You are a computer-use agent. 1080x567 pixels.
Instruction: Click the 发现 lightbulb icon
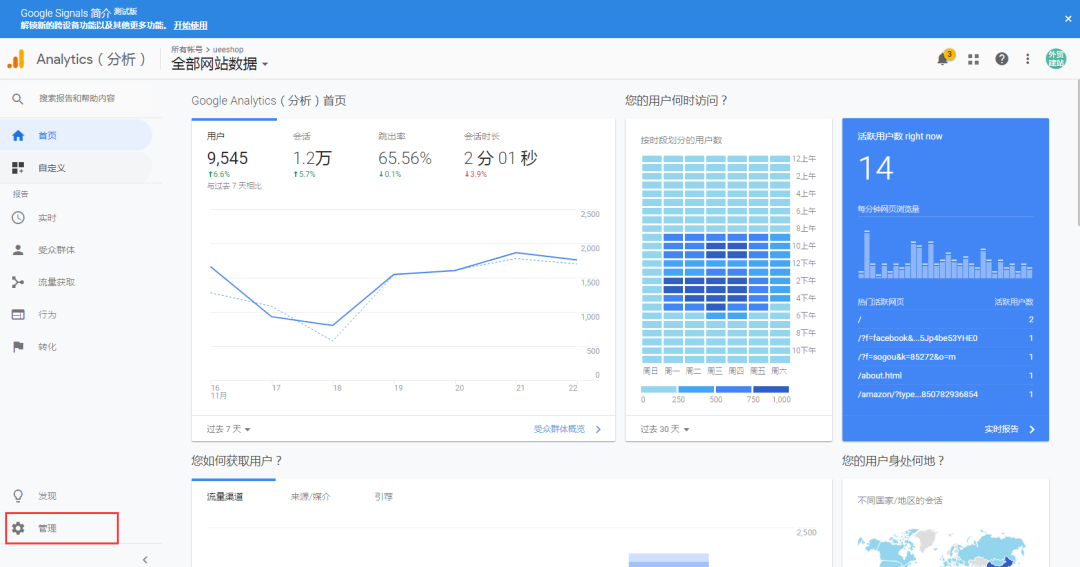(18, 496)
